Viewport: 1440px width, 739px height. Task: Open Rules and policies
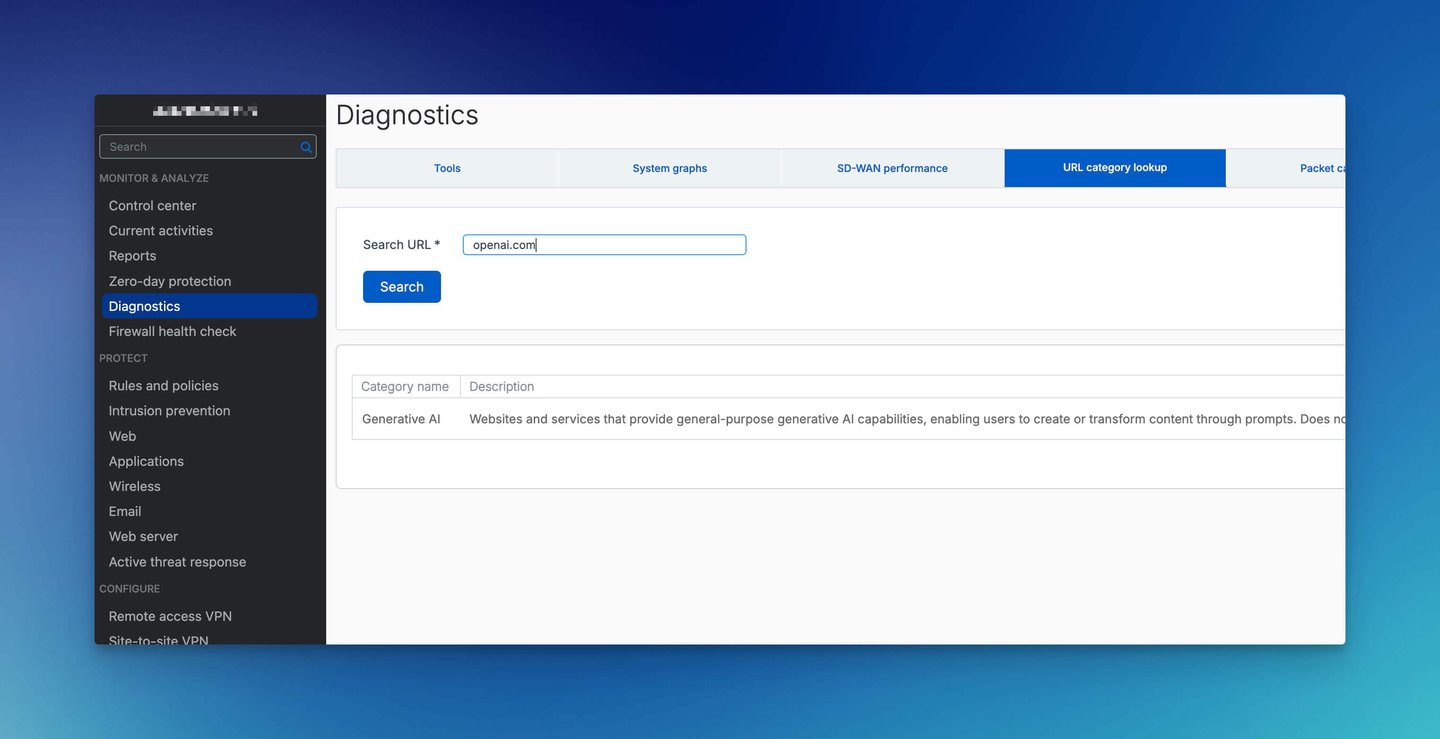click(x=164, y=386)
